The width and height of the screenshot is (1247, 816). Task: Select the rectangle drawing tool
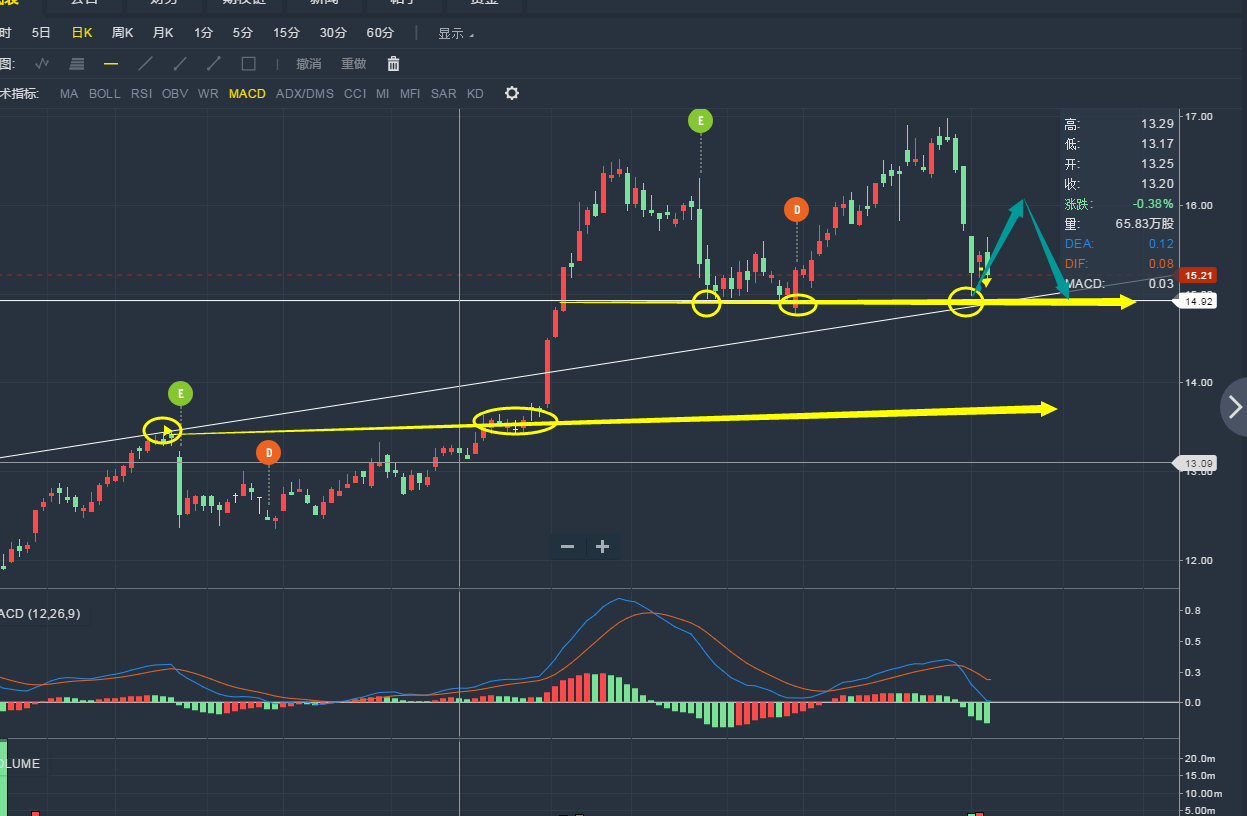[x=249, y=63]
